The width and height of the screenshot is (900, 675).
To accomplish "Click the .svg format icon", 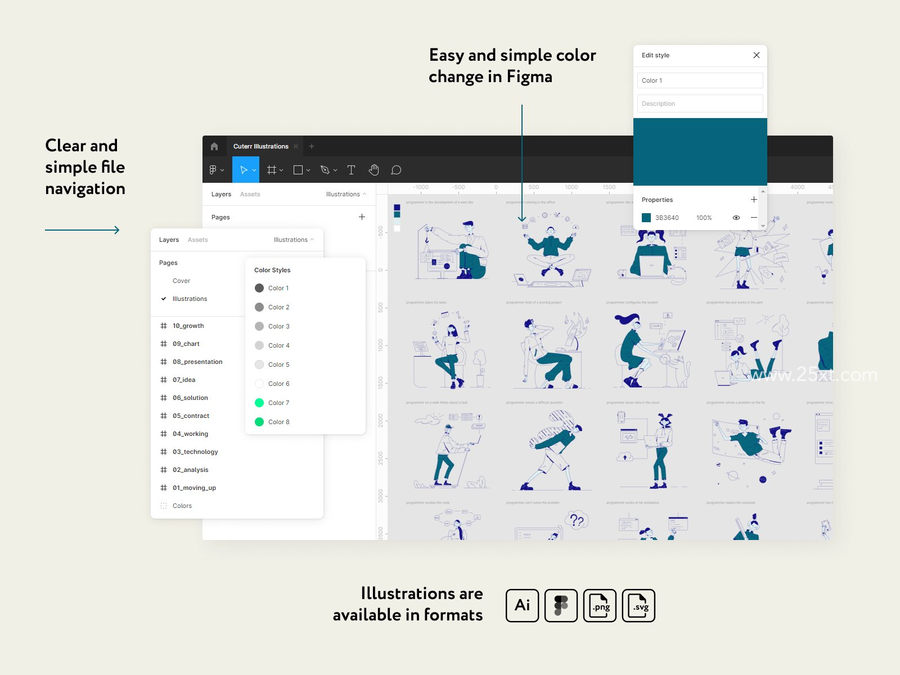I will pos(638,606).
